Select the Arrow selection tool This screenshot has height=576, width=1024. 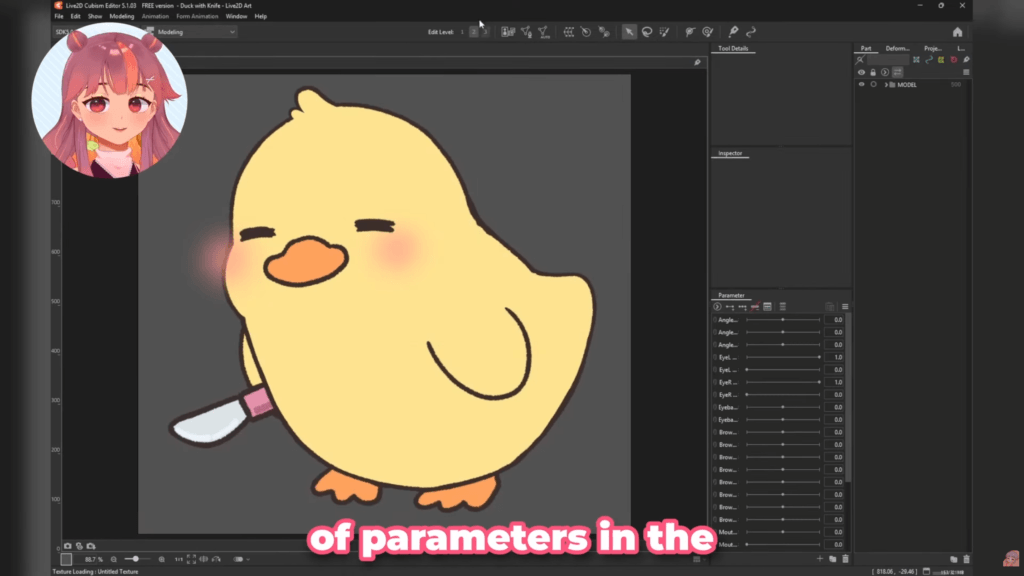pyautogui.click(x=629, y=31)
